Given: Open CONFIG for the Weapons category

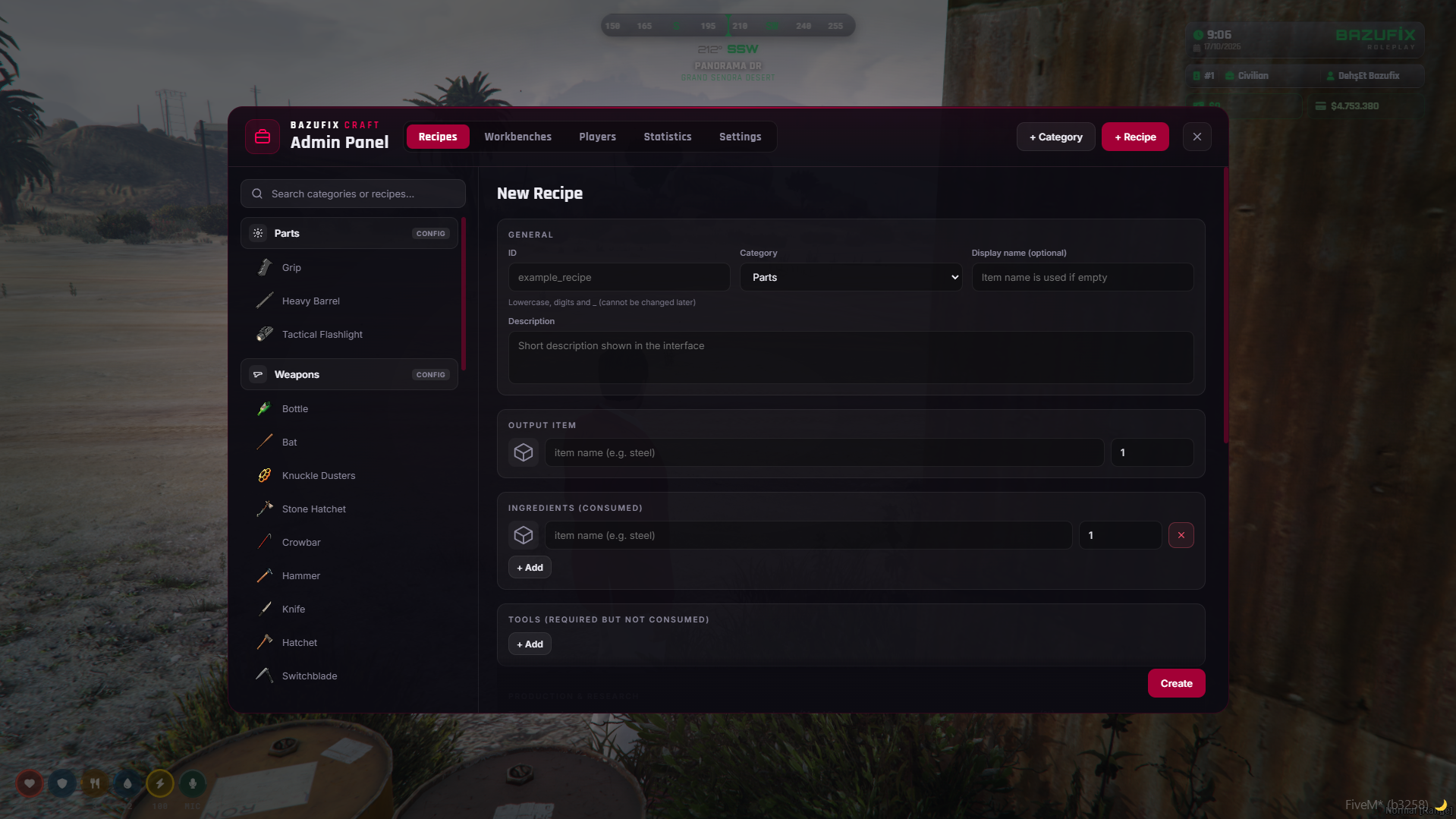Looking at the screenshot, I should click(x=431, y=374).
